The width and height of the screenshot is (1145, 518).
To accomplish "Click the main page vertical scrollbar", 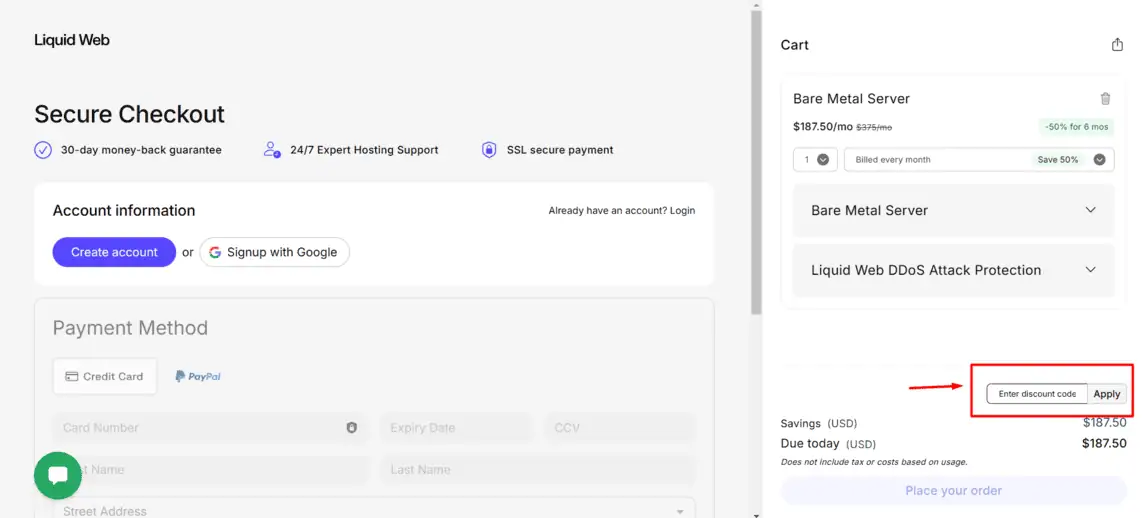I will click(757, 161).
